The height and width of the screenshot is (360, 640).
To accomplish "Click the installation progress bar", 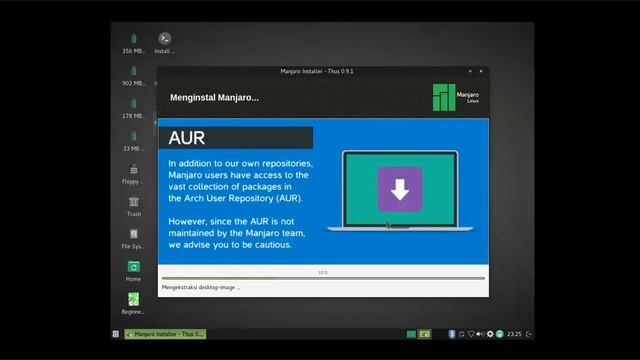I will (x=323, y=278).
